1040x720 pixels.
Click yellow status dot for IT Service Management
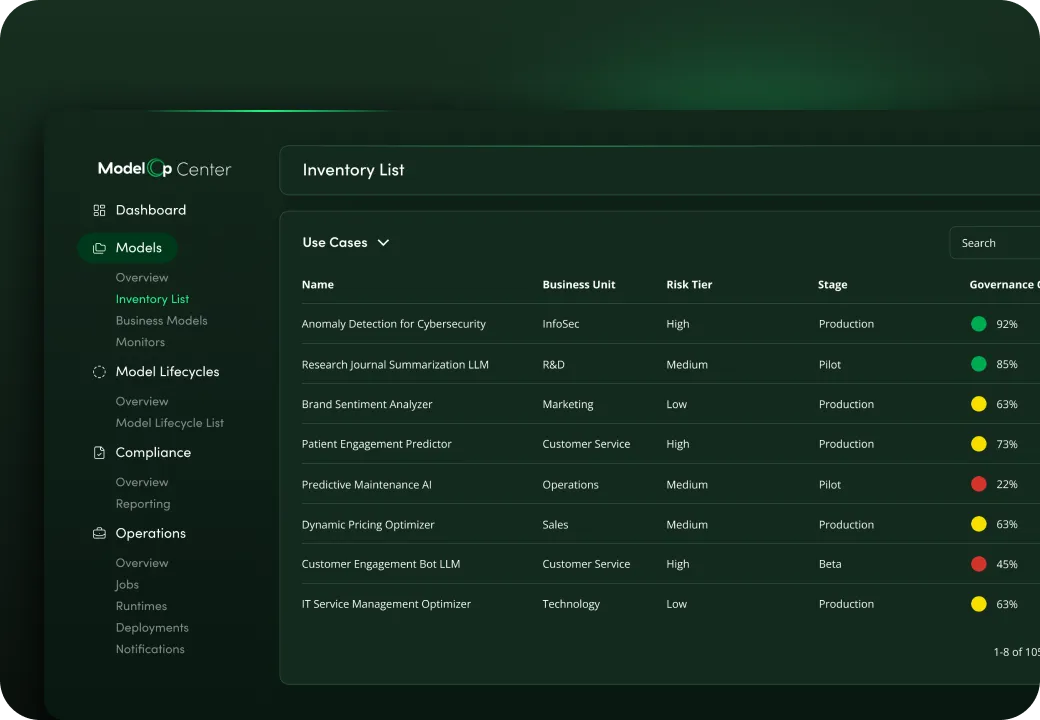tap(978, 603)
